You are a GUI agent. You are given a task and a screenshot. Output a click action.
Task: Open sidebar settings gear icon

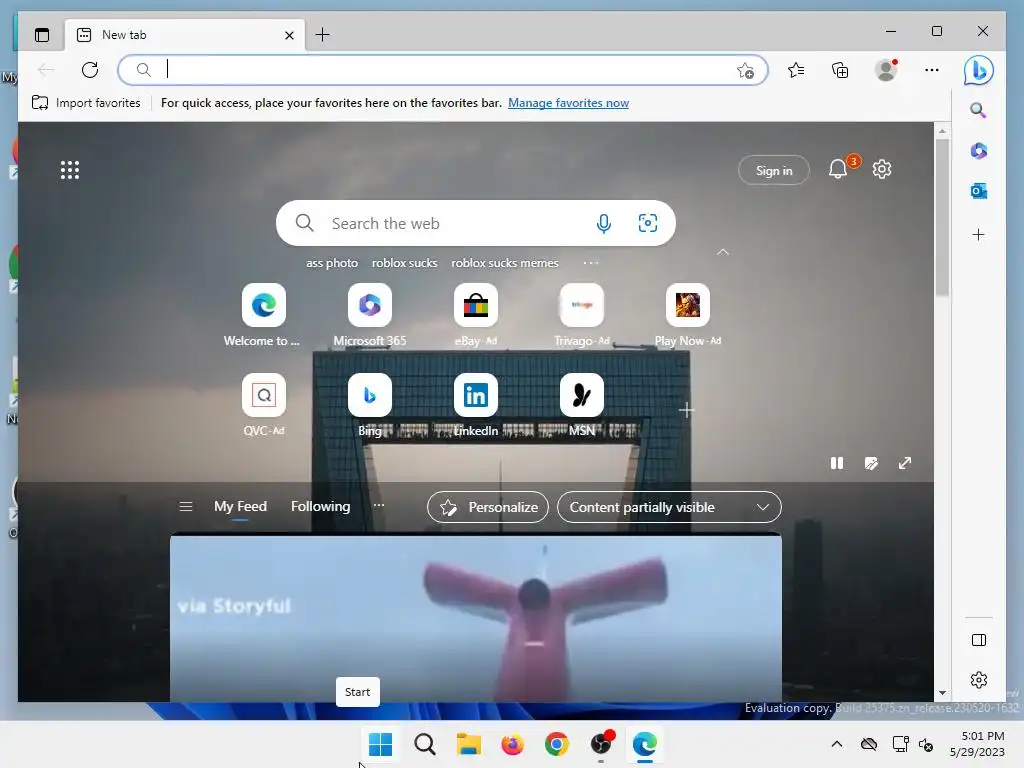[979, 680]
